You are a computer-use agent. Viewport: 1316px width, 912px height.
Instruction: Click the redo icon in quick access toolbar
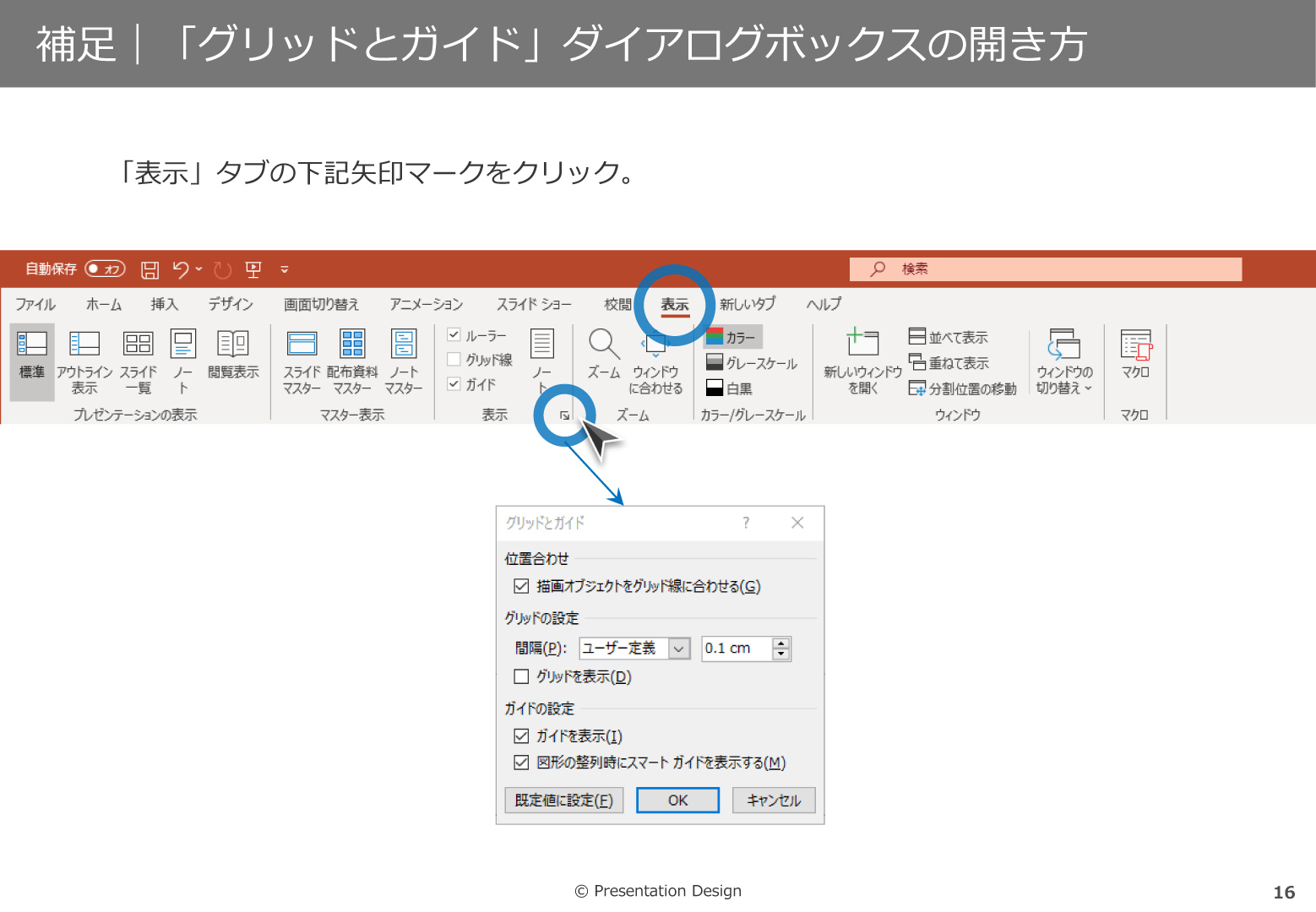[222, 270]
